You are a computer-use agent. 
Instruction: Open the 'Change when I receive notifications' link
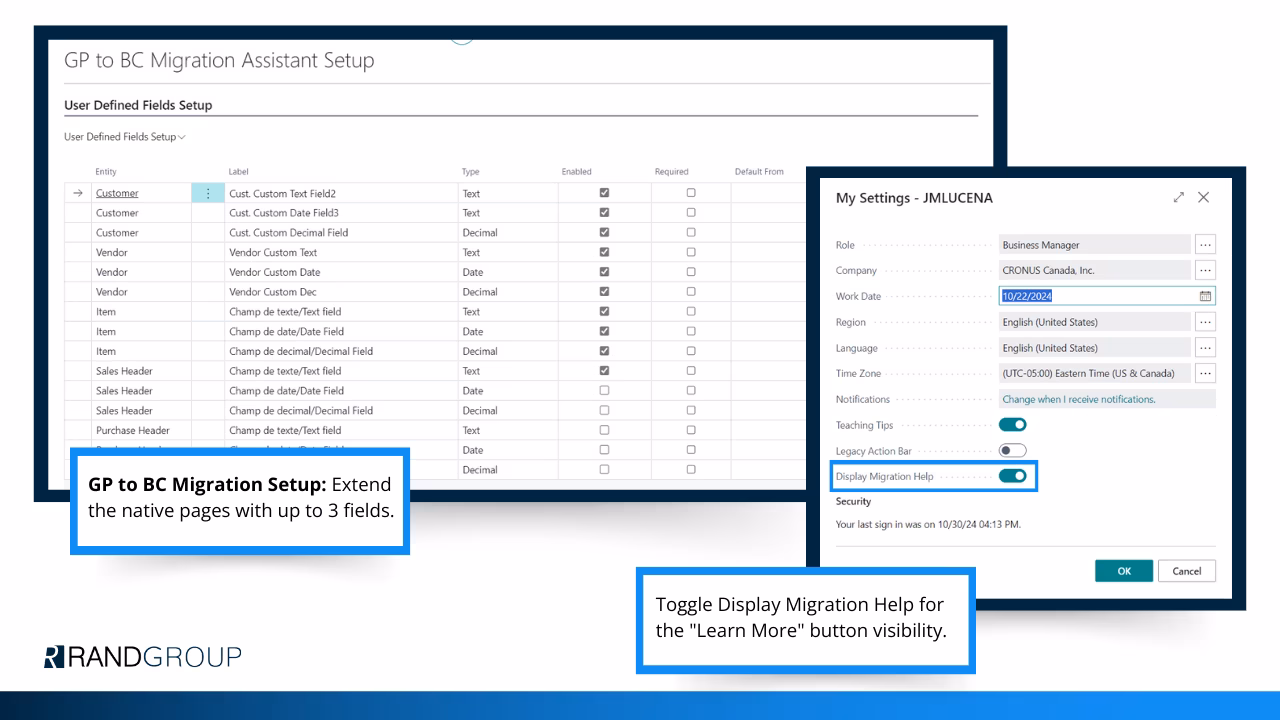(1079, 399)
